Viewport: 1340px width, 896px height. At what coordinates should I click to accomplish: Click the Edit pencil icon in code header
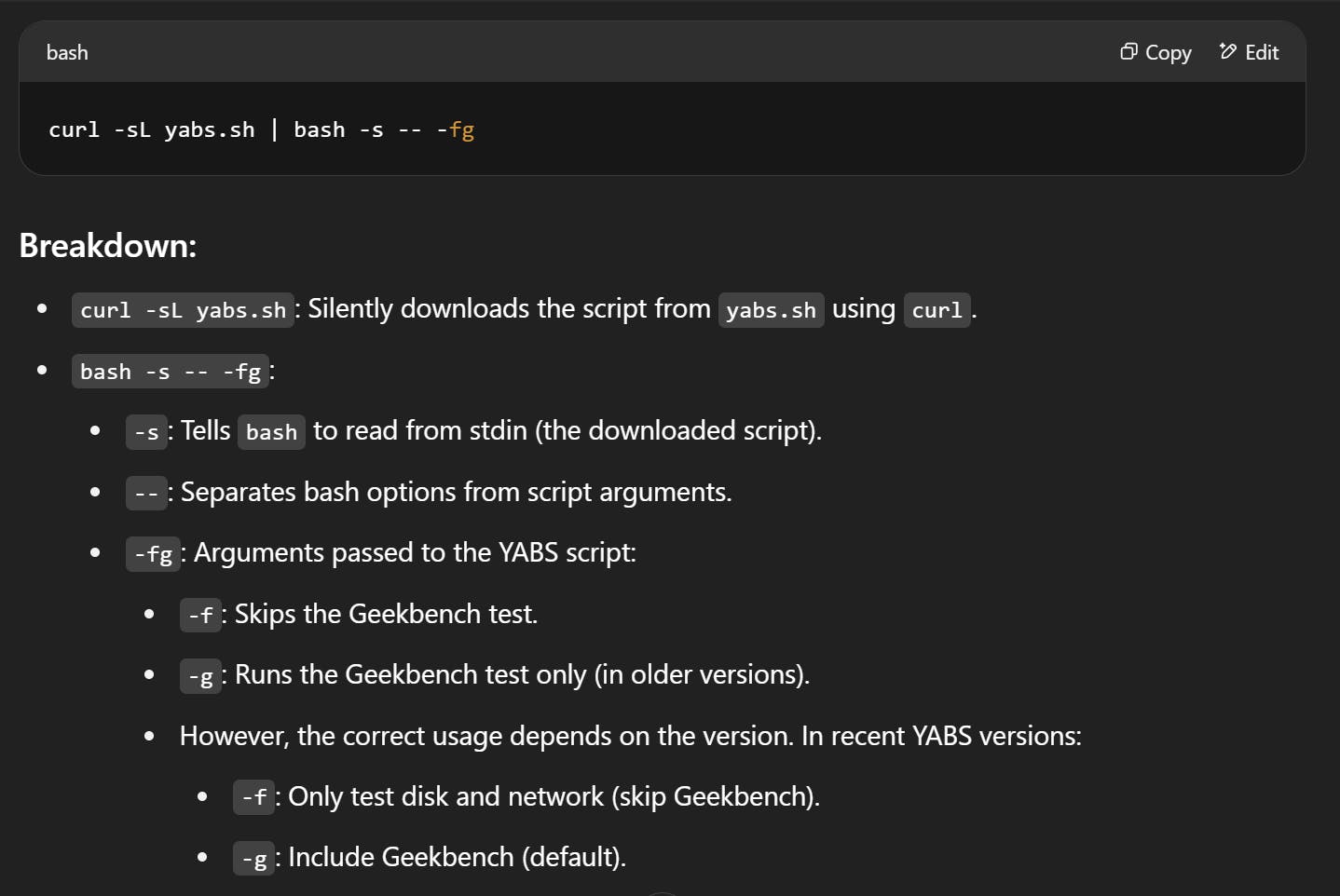[x=1228, y=52]
